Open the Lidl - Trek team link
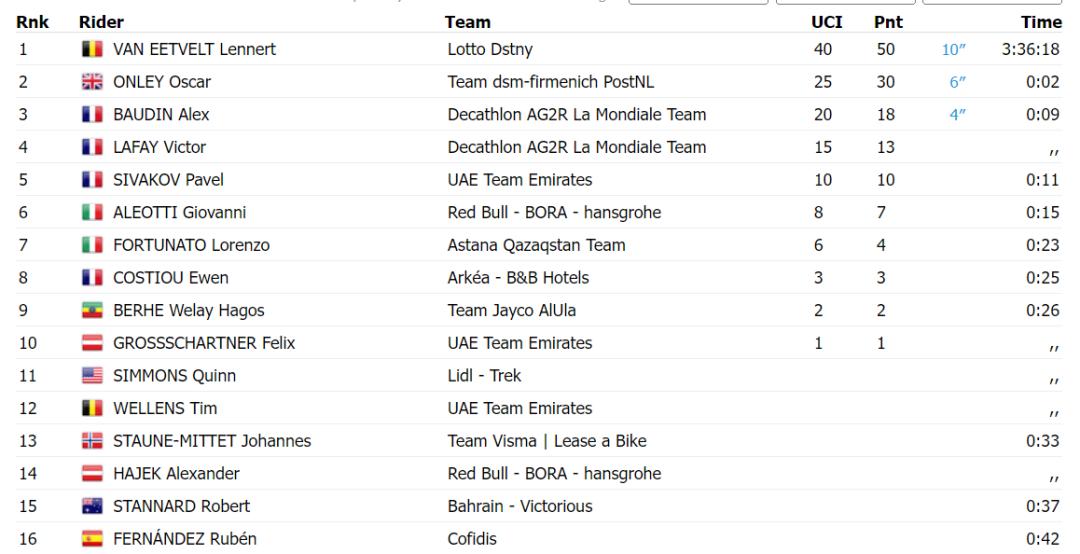 (x=484, y=376)
